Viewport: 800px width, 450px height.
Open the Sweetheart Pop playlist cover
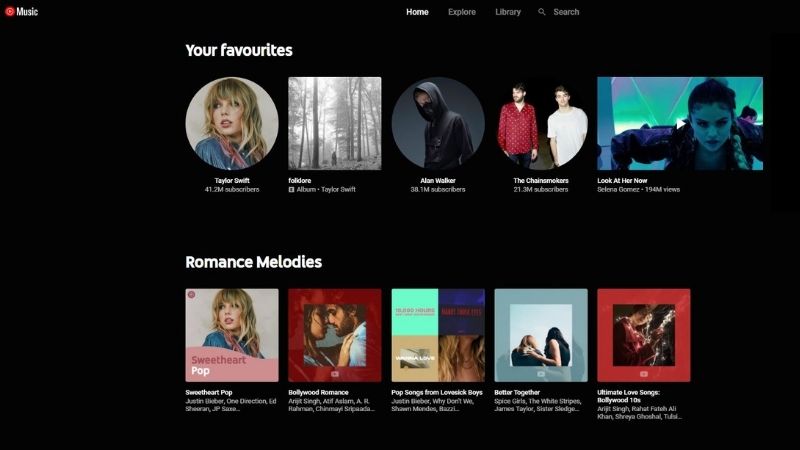[x=232, y=335]
